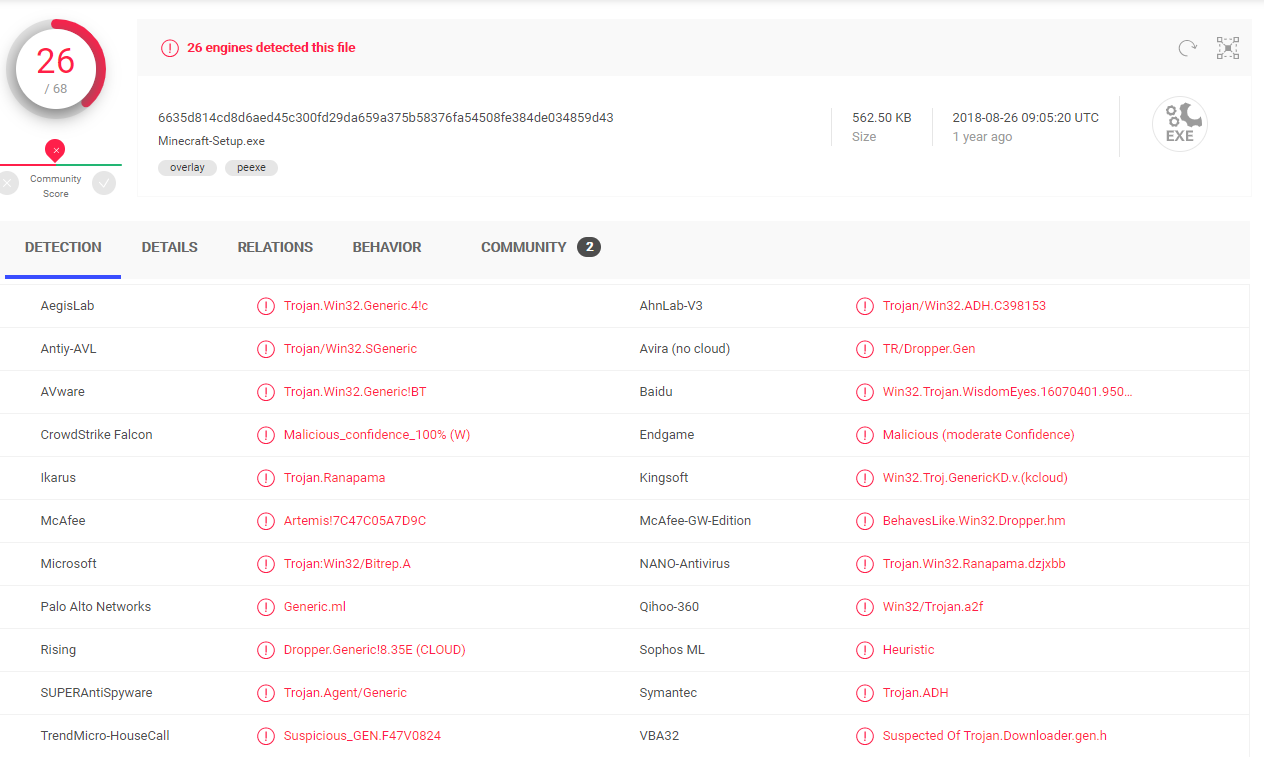This screenshot has width=1264, height=757.
Task: Click the file SHA-256 hash text
Action: pyautogui.click(x=385, y=117)
